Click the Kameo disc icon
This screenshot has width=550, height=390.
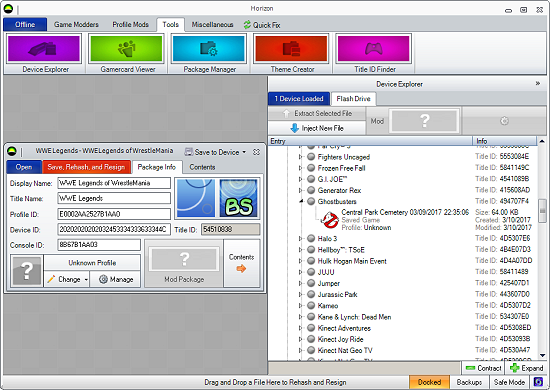pos(311,305)
